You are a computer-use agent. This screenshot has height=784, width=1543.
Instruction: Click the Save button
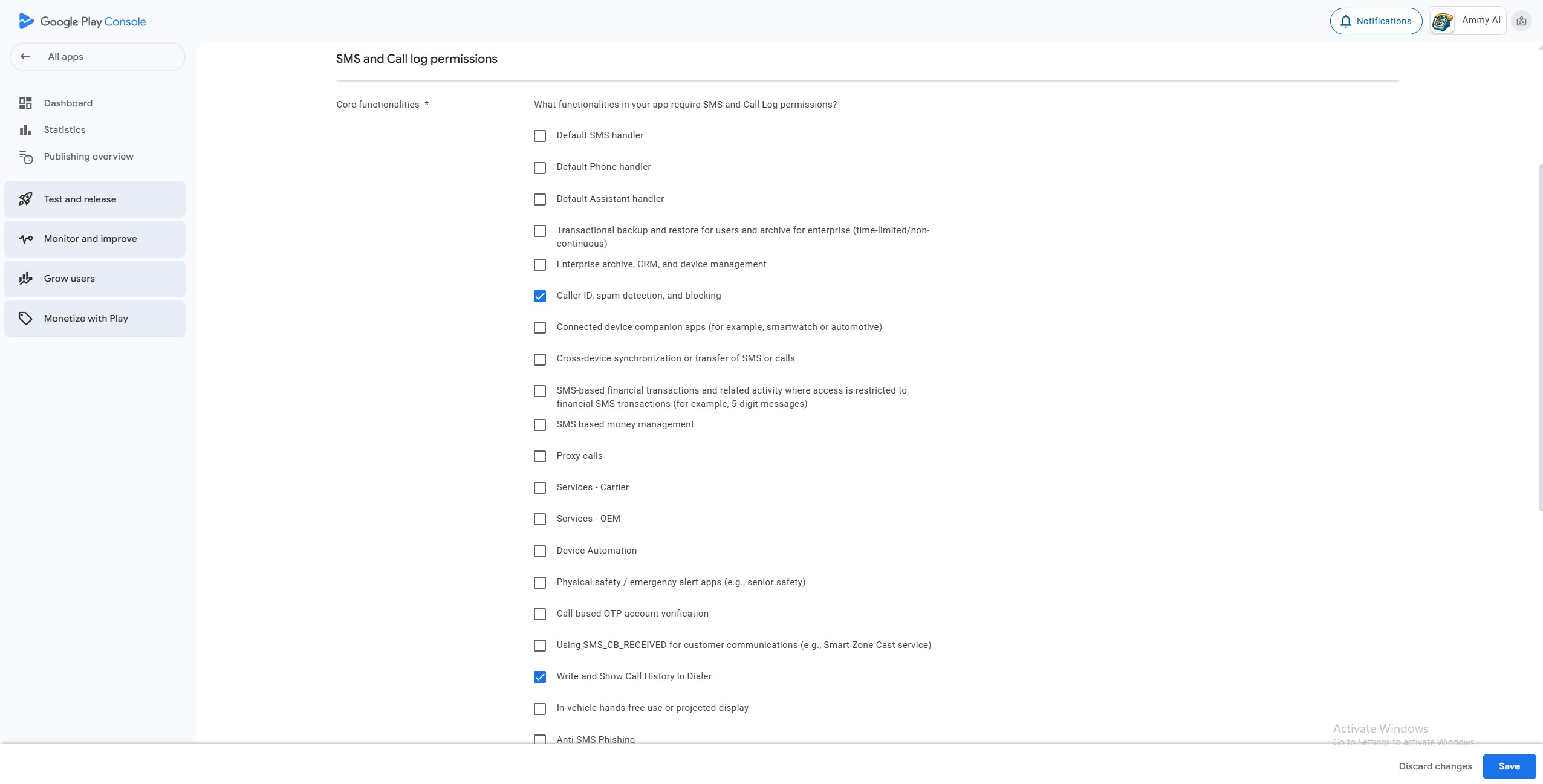pos(1509,766)
